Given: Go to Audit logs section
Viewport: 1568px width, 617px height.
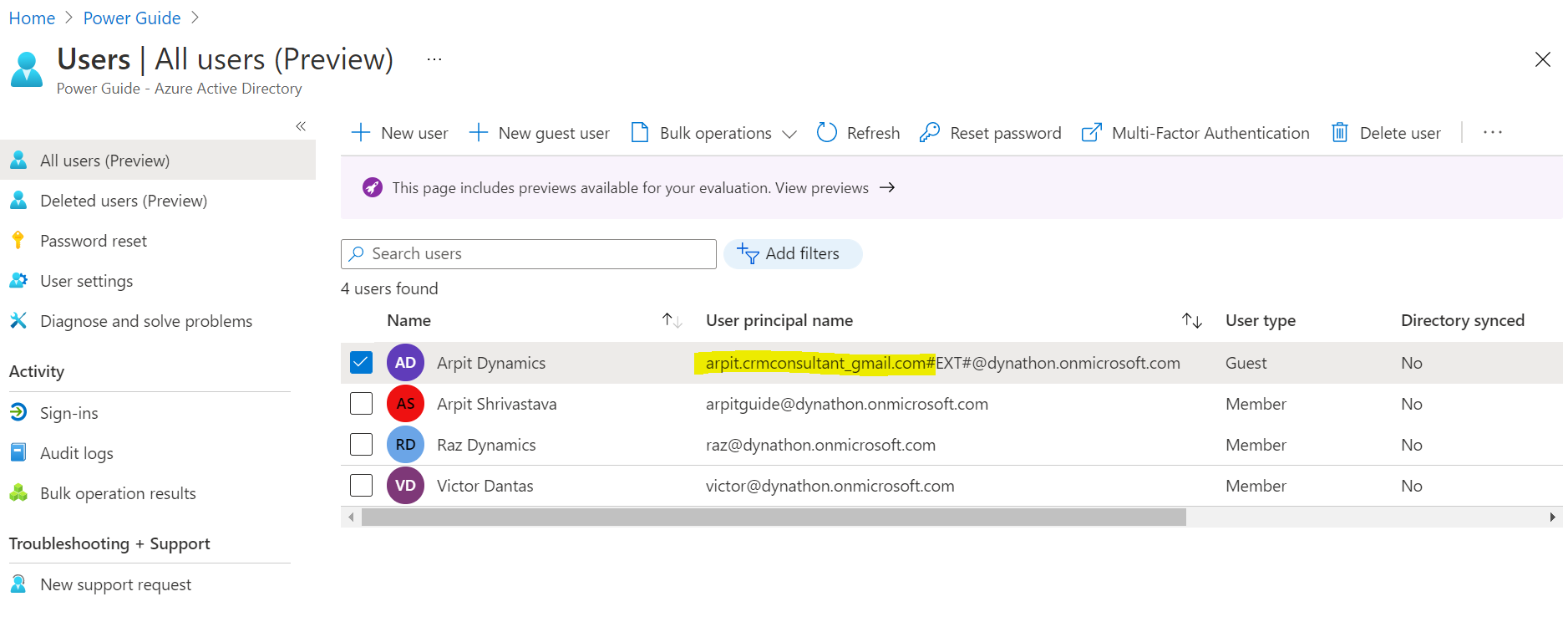Looking at the screenshot, I should tap(76, 453).
